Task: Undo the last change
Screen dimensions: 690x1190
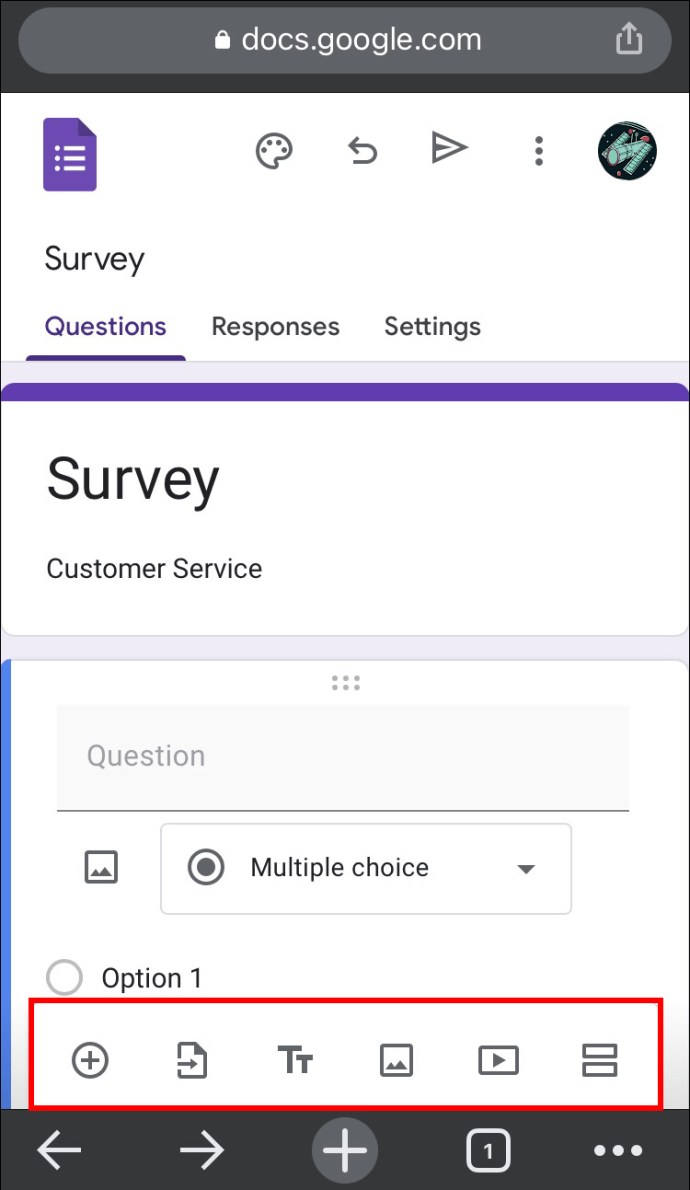Action: (x=362, y=150)
